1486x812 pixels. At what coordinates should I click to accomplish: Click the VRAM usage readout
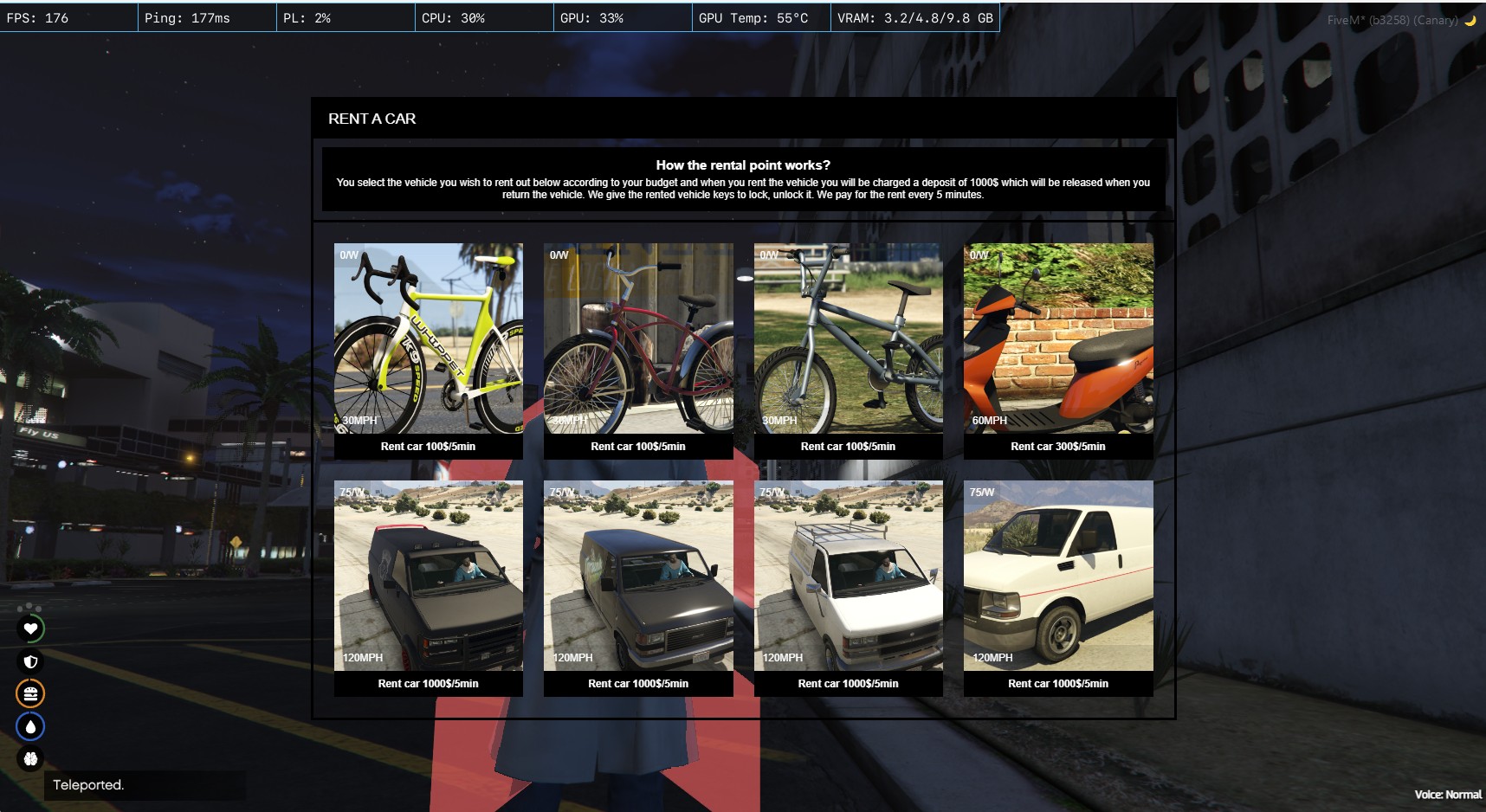tap(915, 18)
